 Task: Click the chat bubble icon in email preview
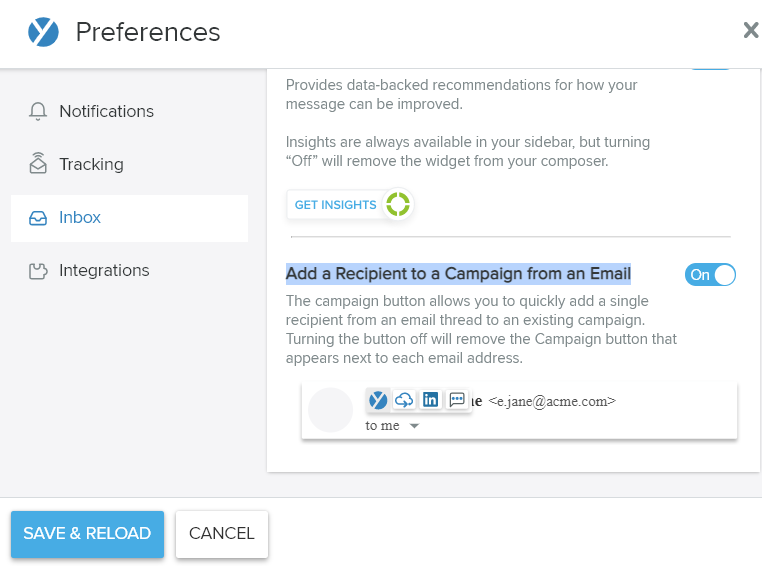(x=457, y=400)
